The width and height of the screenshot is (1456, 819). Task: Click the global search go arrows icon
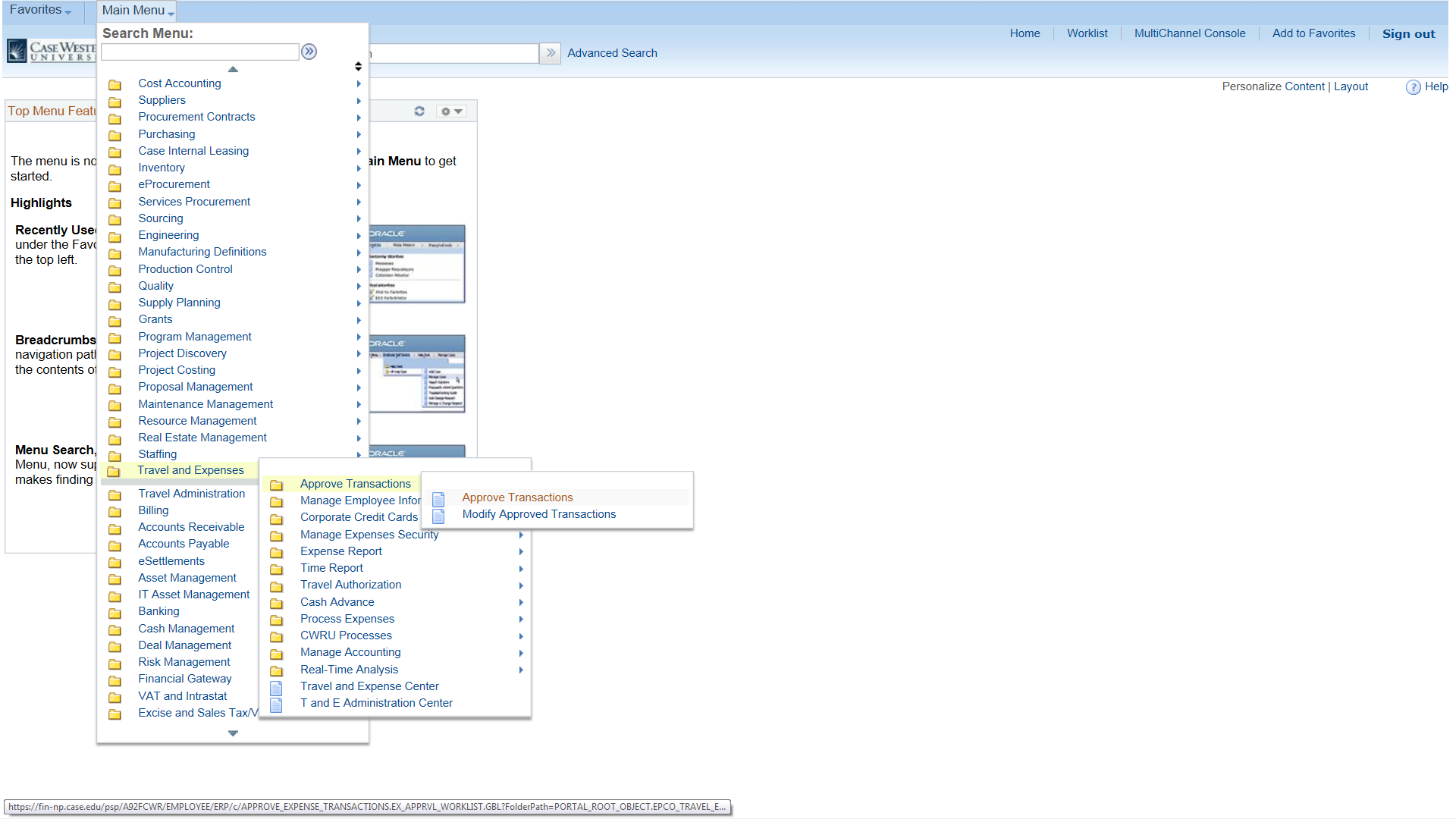pyautogui.click(x=550, y=53)
